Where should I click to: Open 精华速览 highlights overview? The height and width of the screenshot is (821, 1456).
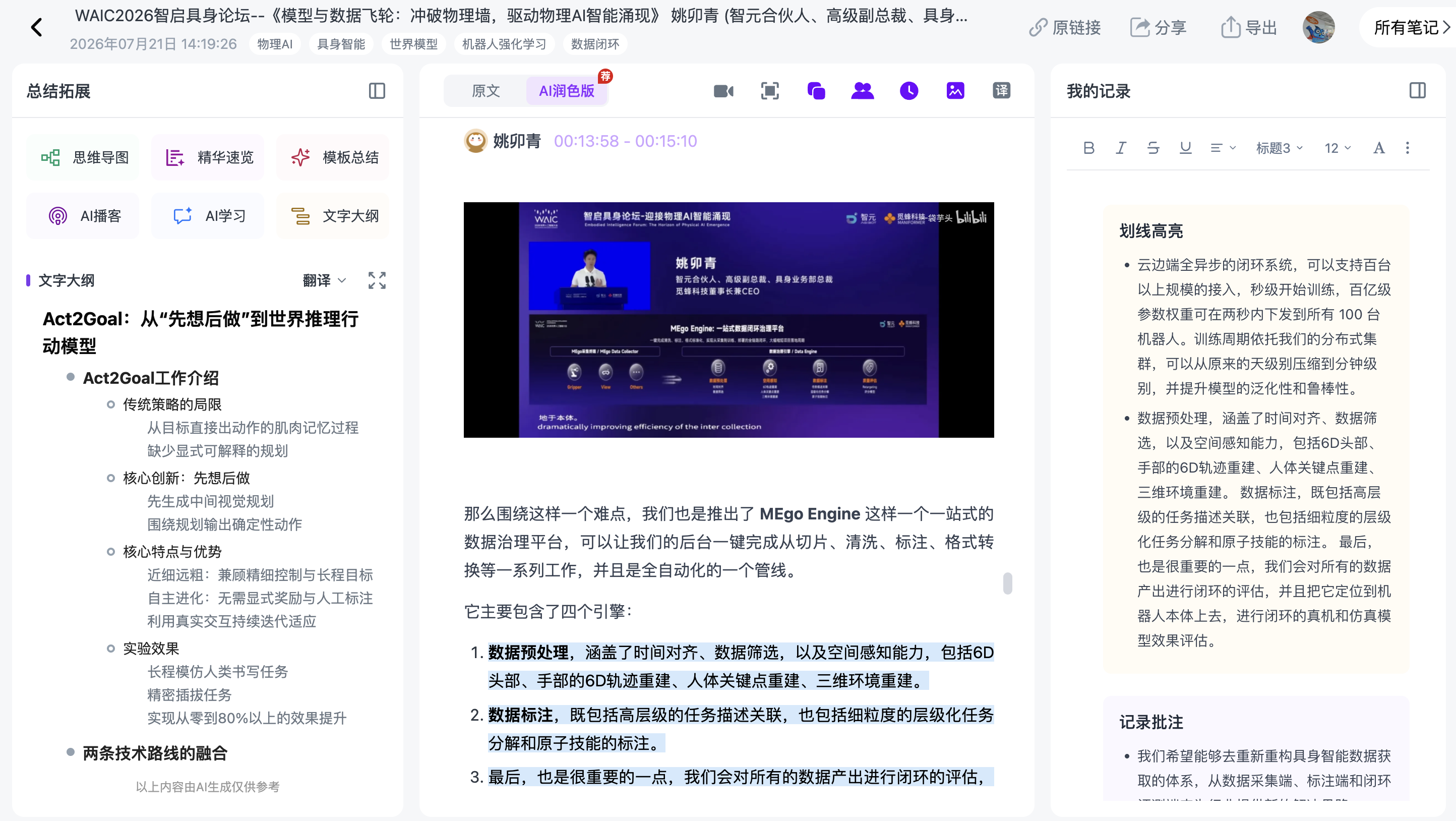[207, 157]
